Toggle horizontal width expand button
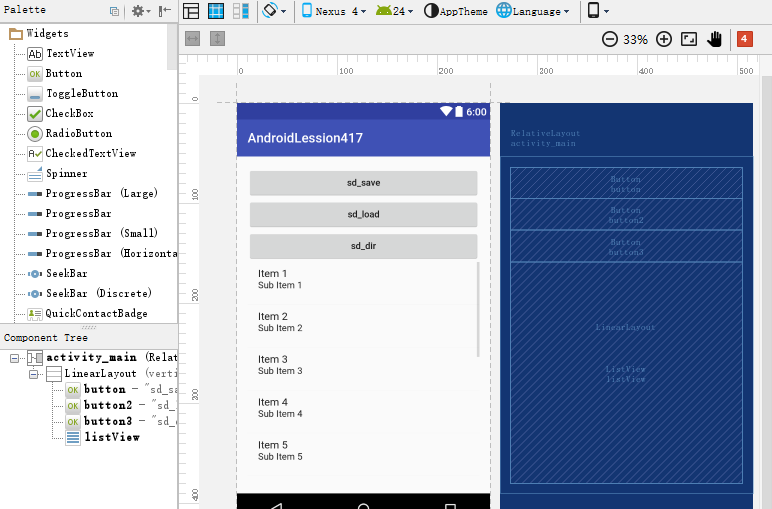The height and width of the screenshot is (509, 772). point(193,38)
